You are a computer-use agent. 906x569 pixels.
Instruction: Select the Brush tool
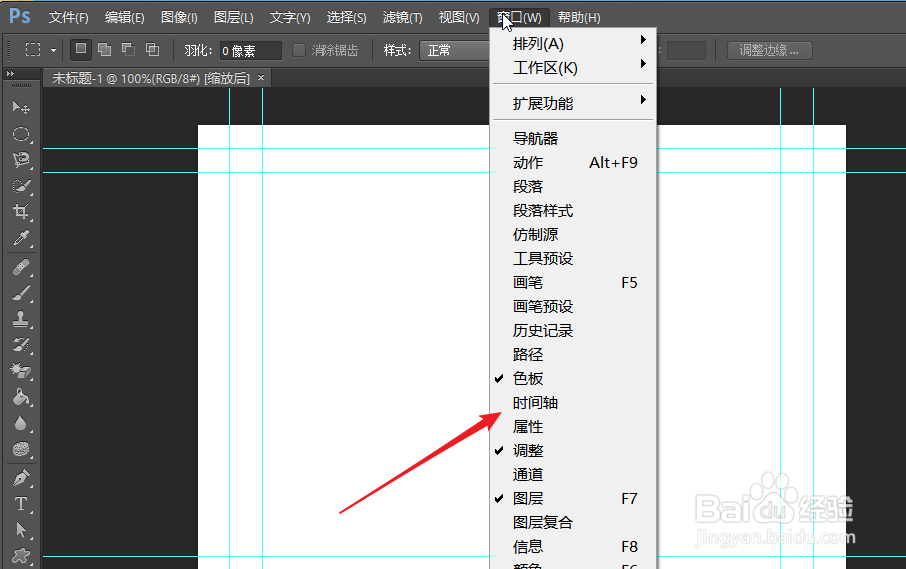(x=21, y=293)
